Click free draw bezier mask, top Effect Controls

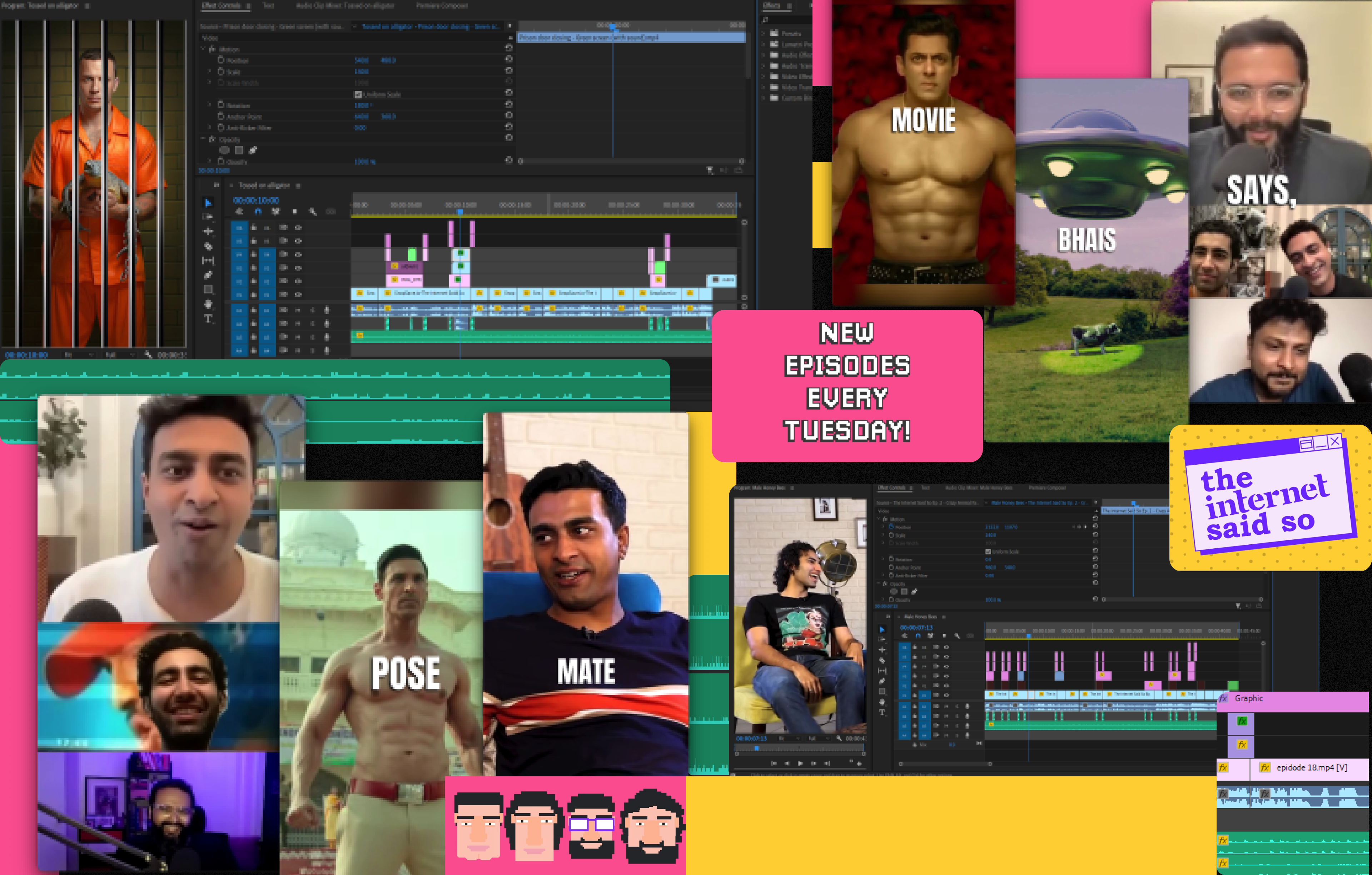point(253,150)
